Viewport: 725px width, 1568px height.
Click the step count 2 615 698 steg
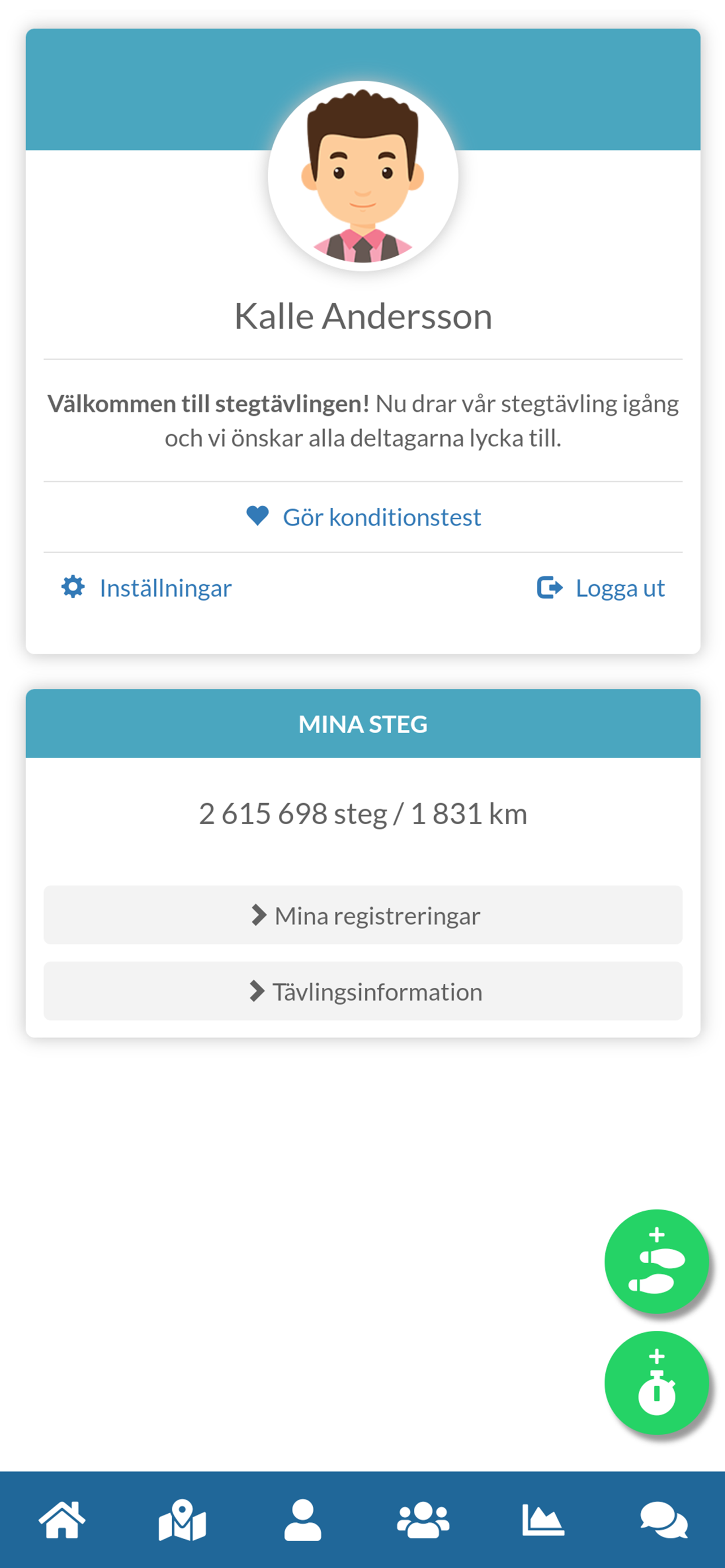tap(292, 813)
